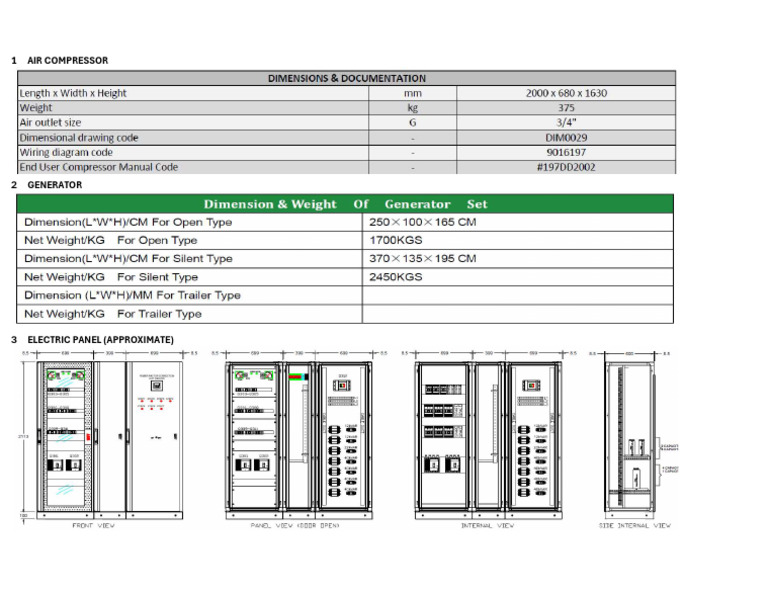
Task: Click the door-open panel view drawing
Action: 298,440
